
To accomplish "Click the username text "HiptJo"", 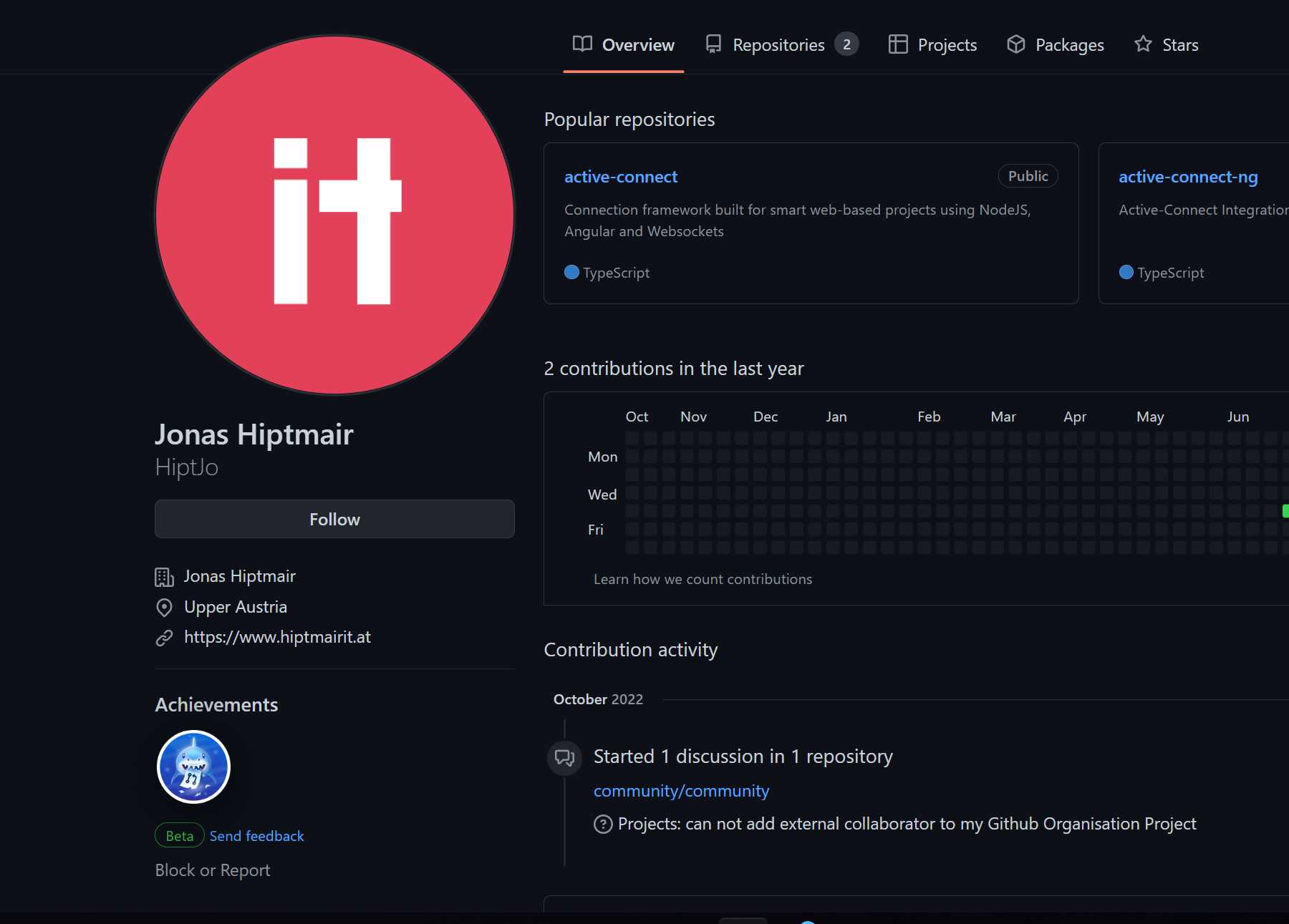I will (x=187, y=467).
